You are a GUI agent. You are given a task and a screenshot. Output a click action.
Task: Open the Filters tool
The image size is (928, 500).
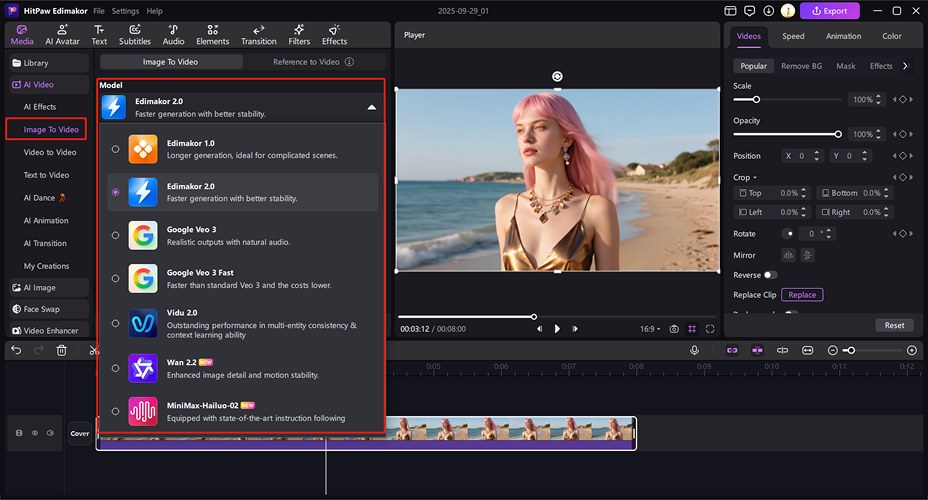(299, 35)
